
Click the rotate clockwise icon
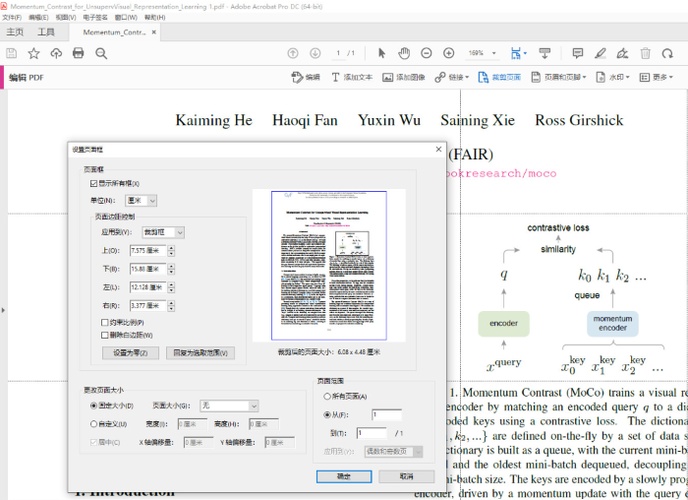point(667,54)
